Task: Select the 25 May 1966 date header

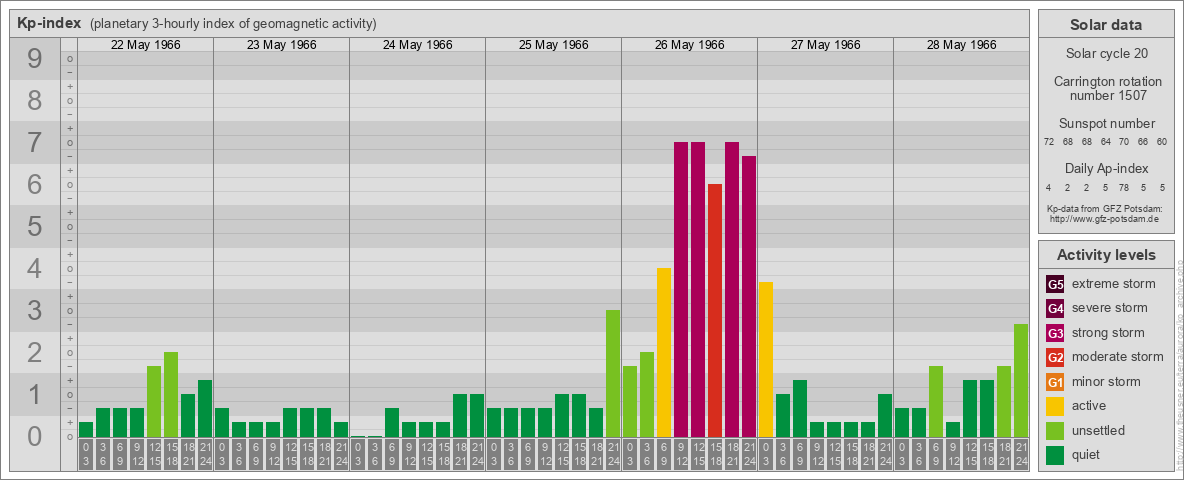Action: (x=553, y=45)
